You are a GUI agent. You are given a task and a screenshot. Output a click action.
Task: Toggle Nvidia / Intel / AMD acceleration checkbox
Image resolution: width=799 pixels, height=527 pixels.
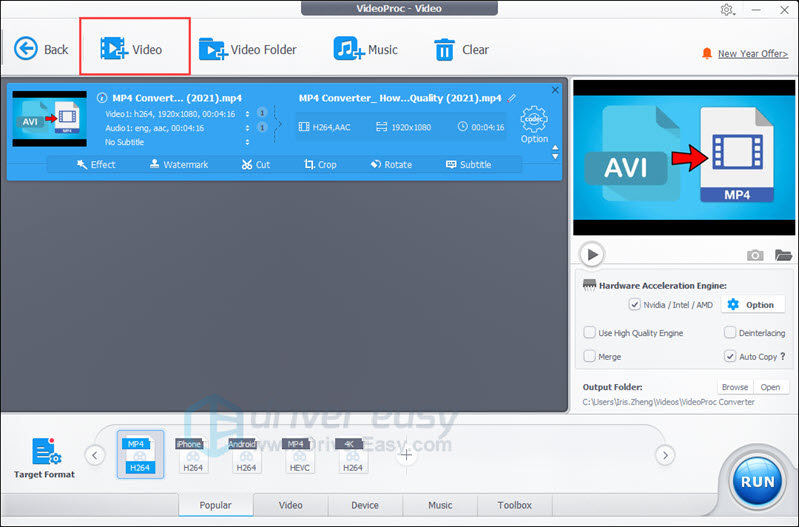point(634,305)
